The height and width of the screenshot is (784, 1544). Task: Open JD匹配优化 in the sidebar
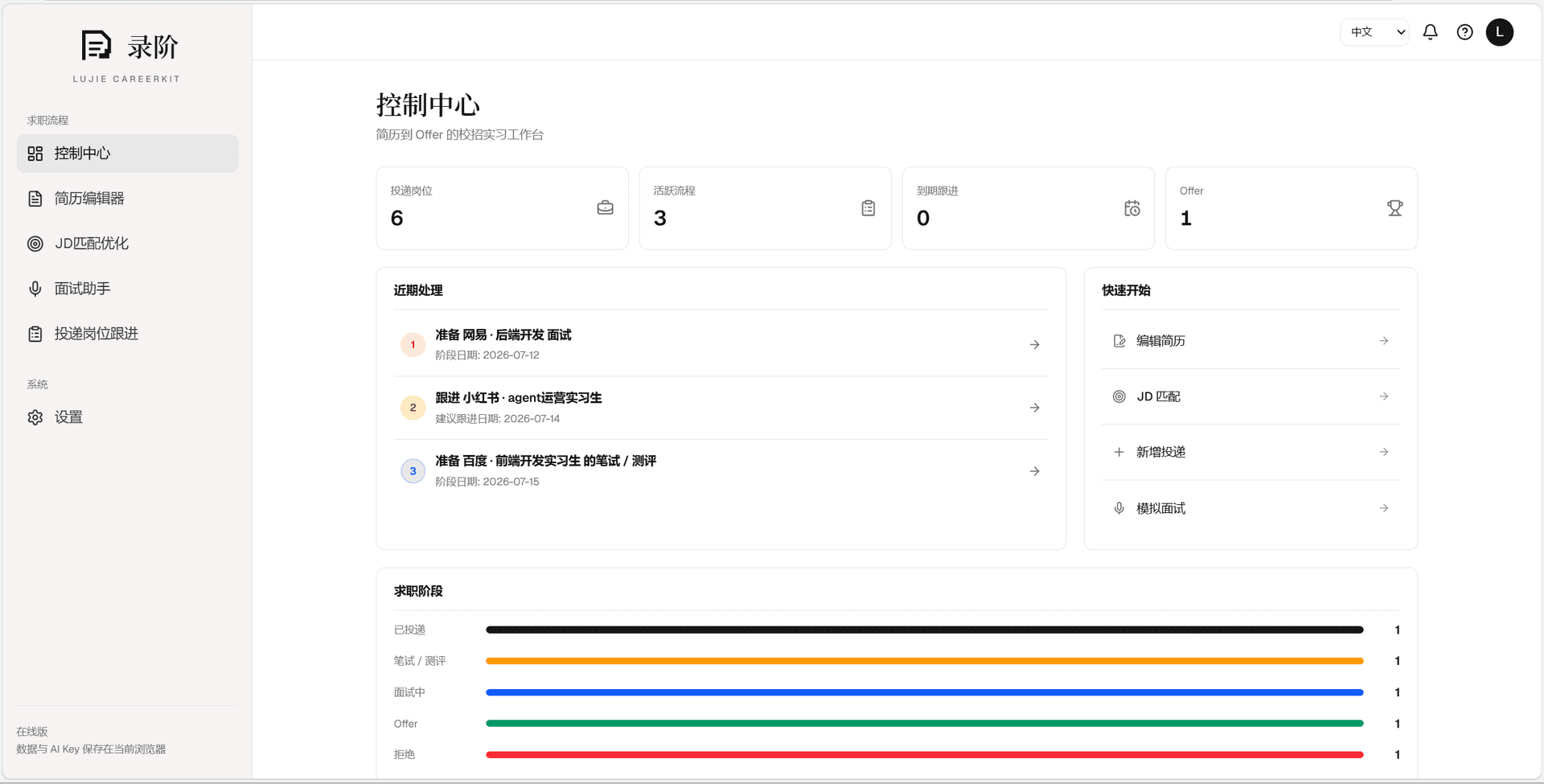tap(127, 244)
